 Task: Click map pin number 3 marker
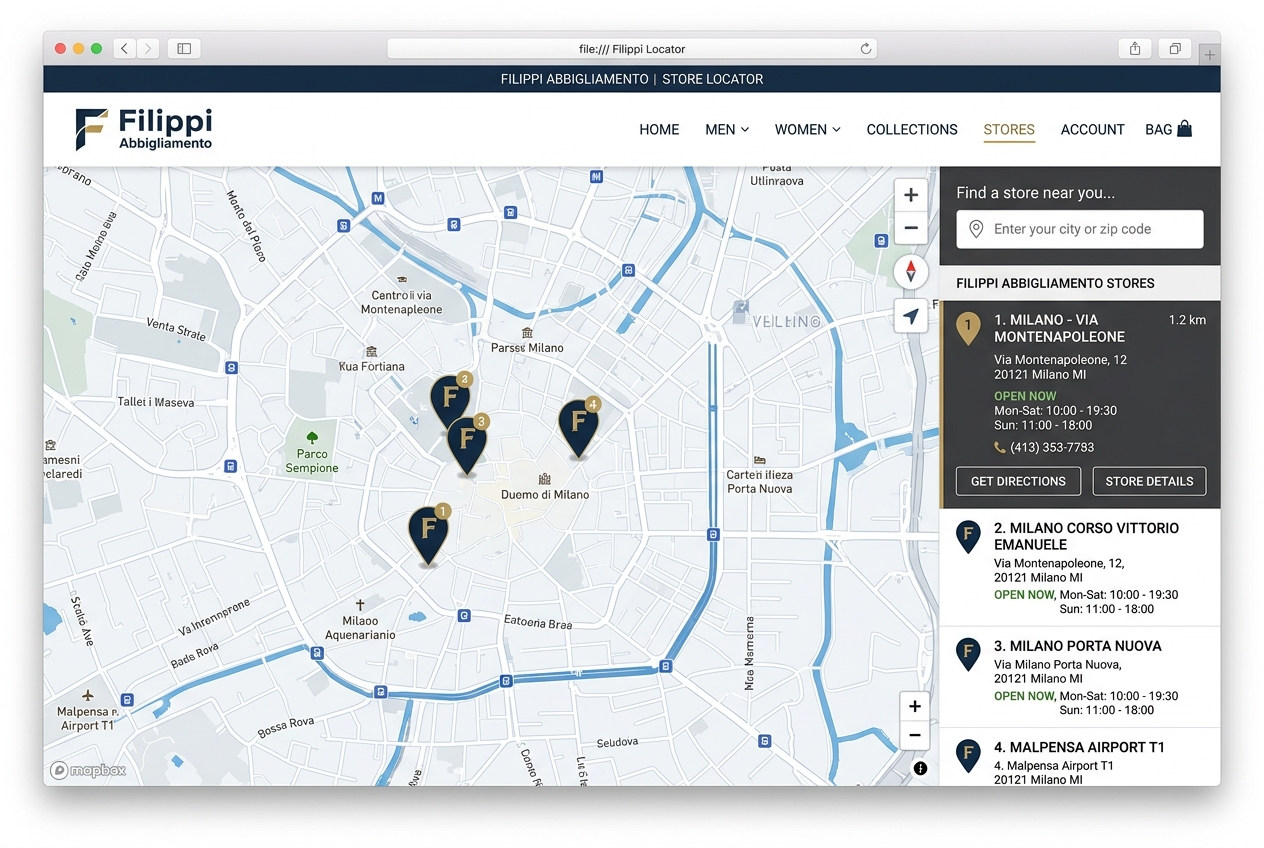click(x=466, y=444)
